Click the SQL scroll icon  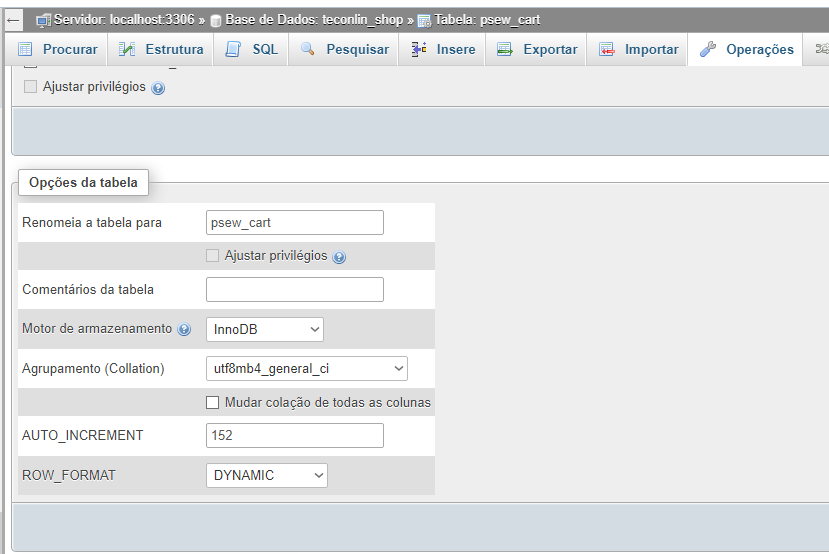(233, 49)
